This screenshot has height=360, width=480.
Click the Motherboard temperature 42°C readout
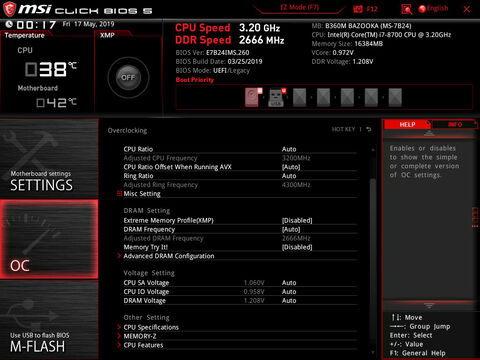[56, 103]
